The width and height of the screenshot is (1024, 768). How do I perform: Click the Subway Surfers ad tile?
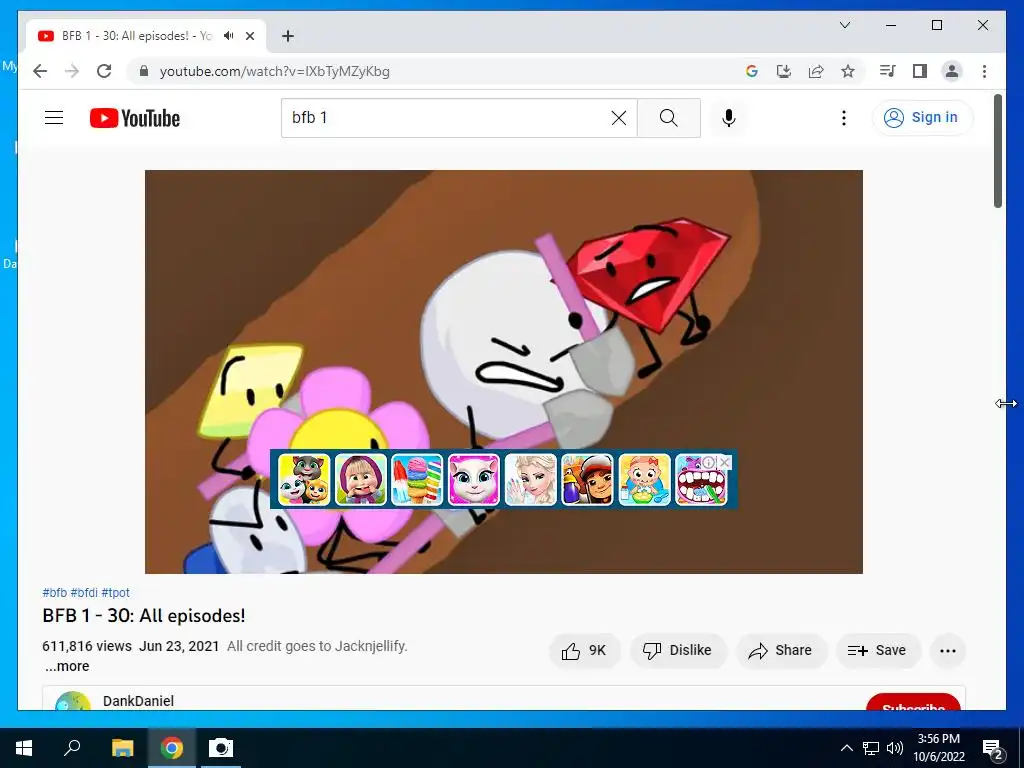(x=587, y=480)
